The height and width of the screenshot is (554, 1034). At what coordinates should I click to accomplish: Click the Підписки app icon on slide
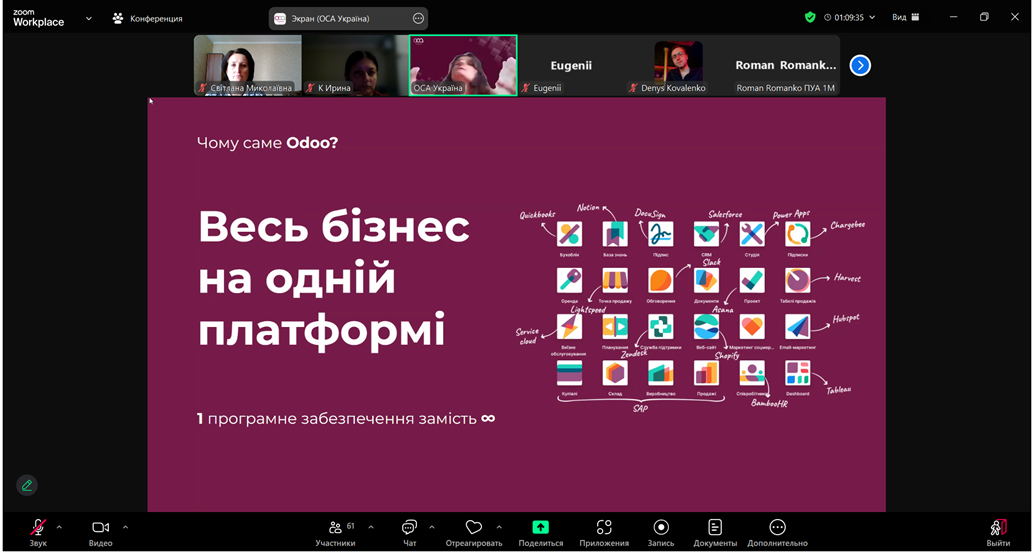click(x=797, y=234)
